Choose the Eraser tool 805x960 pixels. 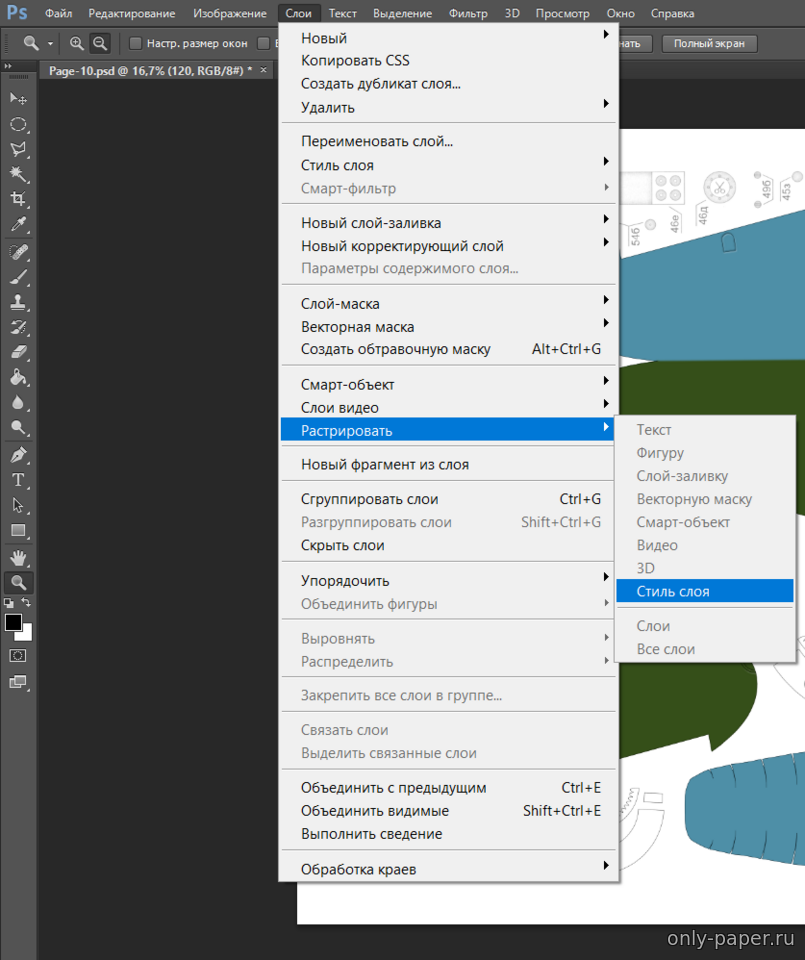click(18, 352)
